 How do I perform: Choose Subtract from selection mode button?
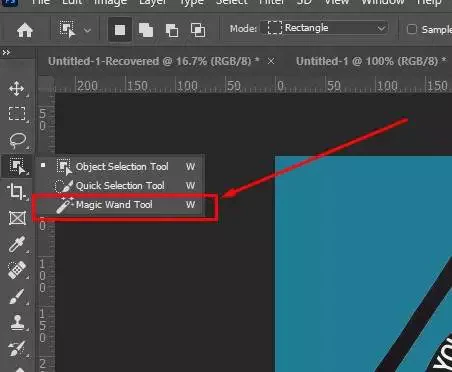point(172,30)
